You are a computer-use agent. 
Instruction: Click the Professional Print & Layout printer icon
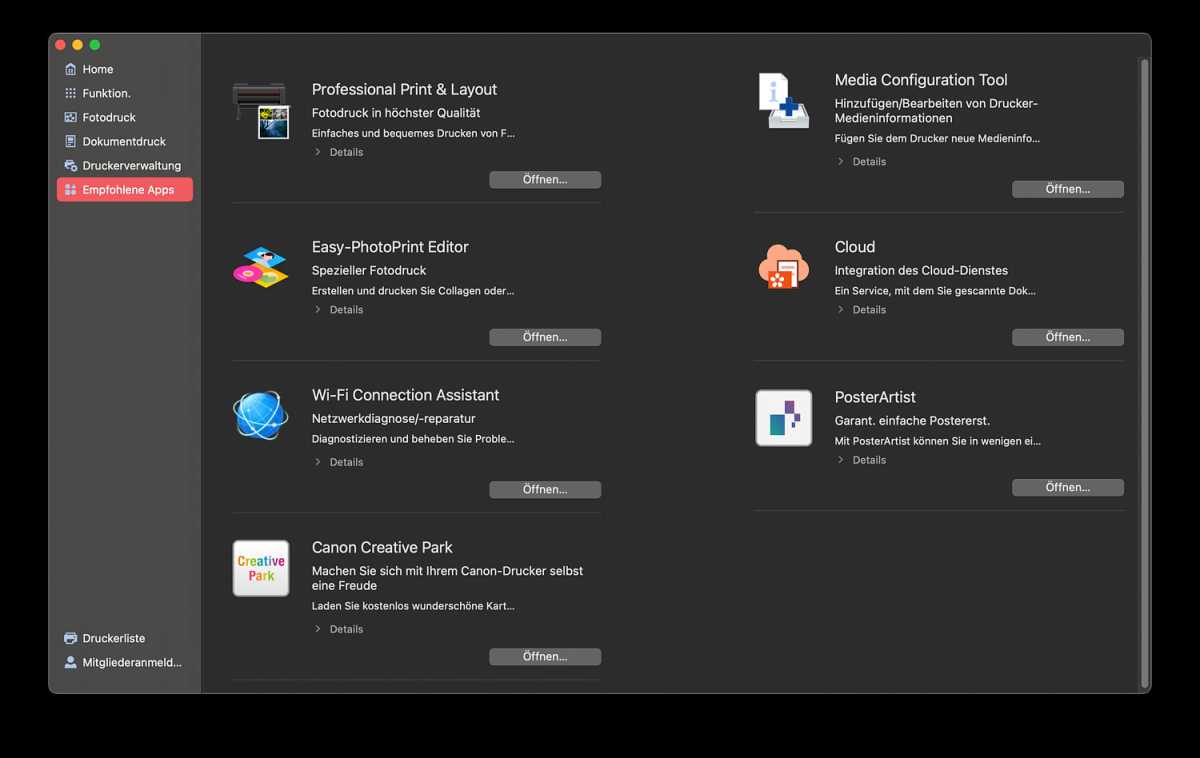(261, 110)
